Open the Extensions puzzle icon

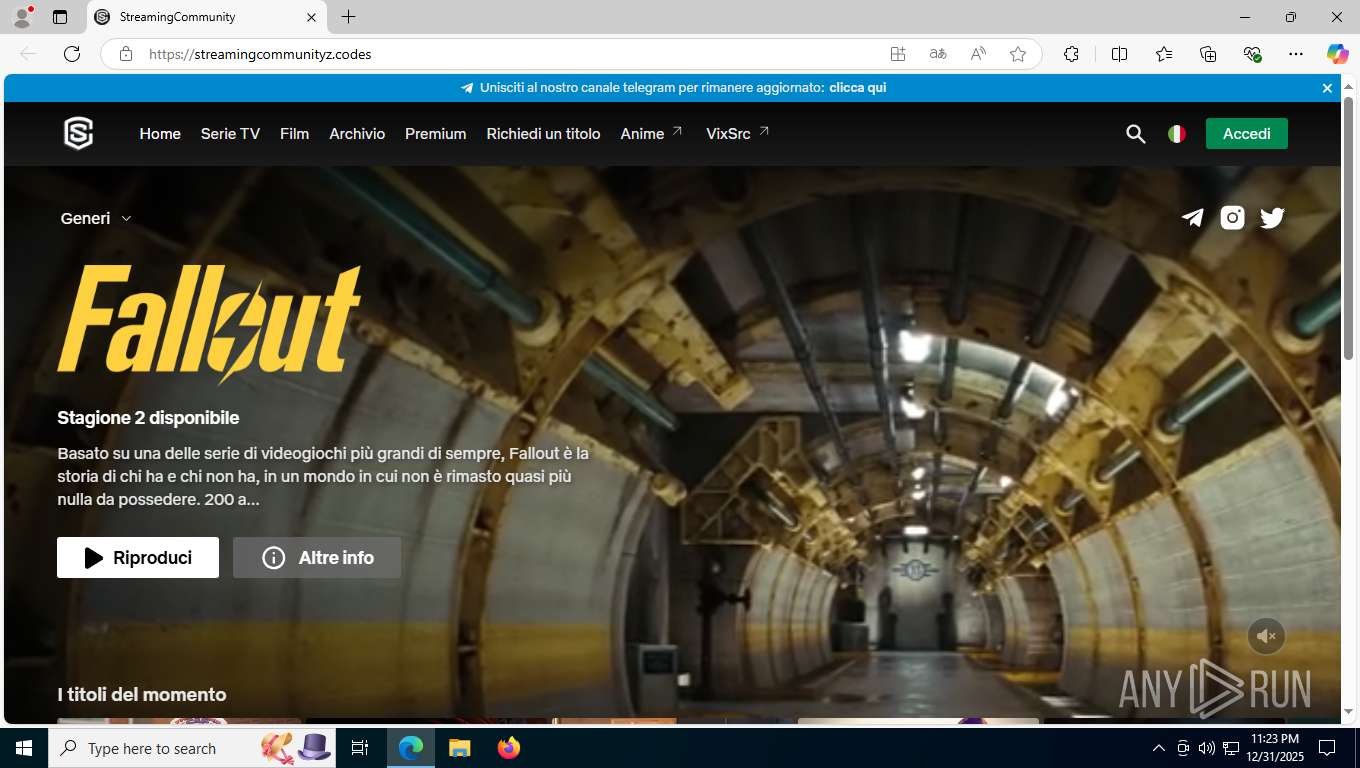point(1071,54)
